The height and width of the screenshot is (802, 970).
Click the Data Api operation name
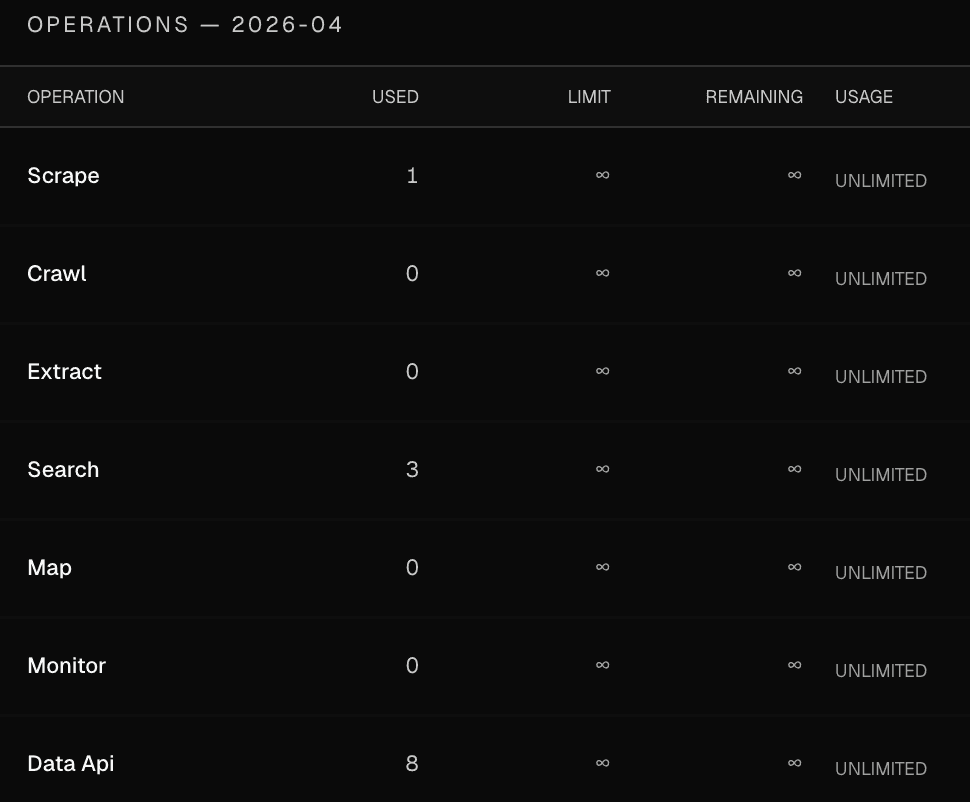(x=71, y=764)
